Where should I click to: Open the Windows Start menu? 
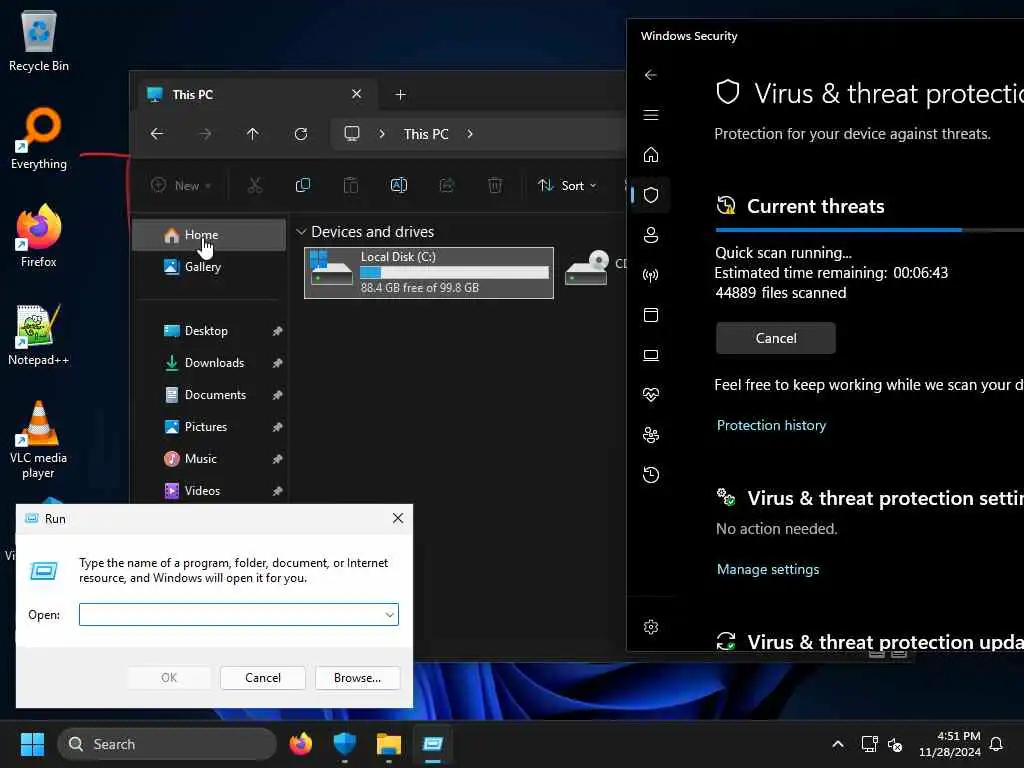(32, 744)
